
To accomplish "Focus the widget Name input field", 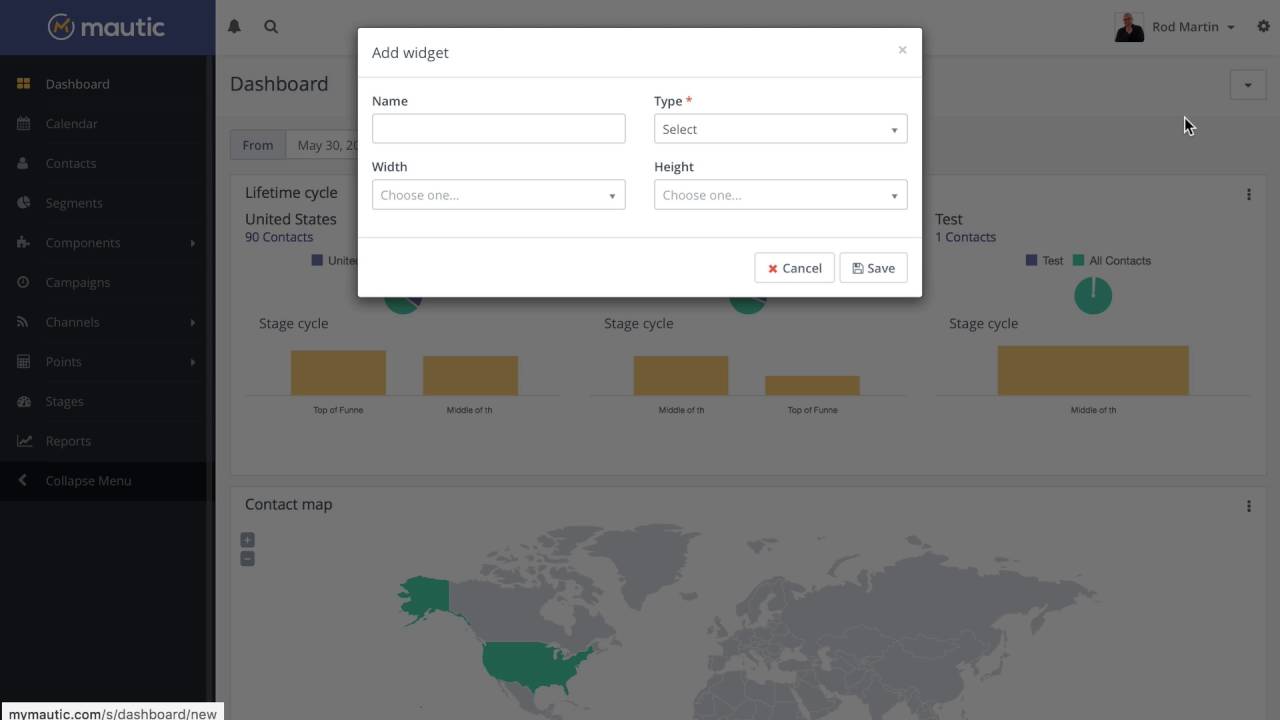I will pos(498,128).
